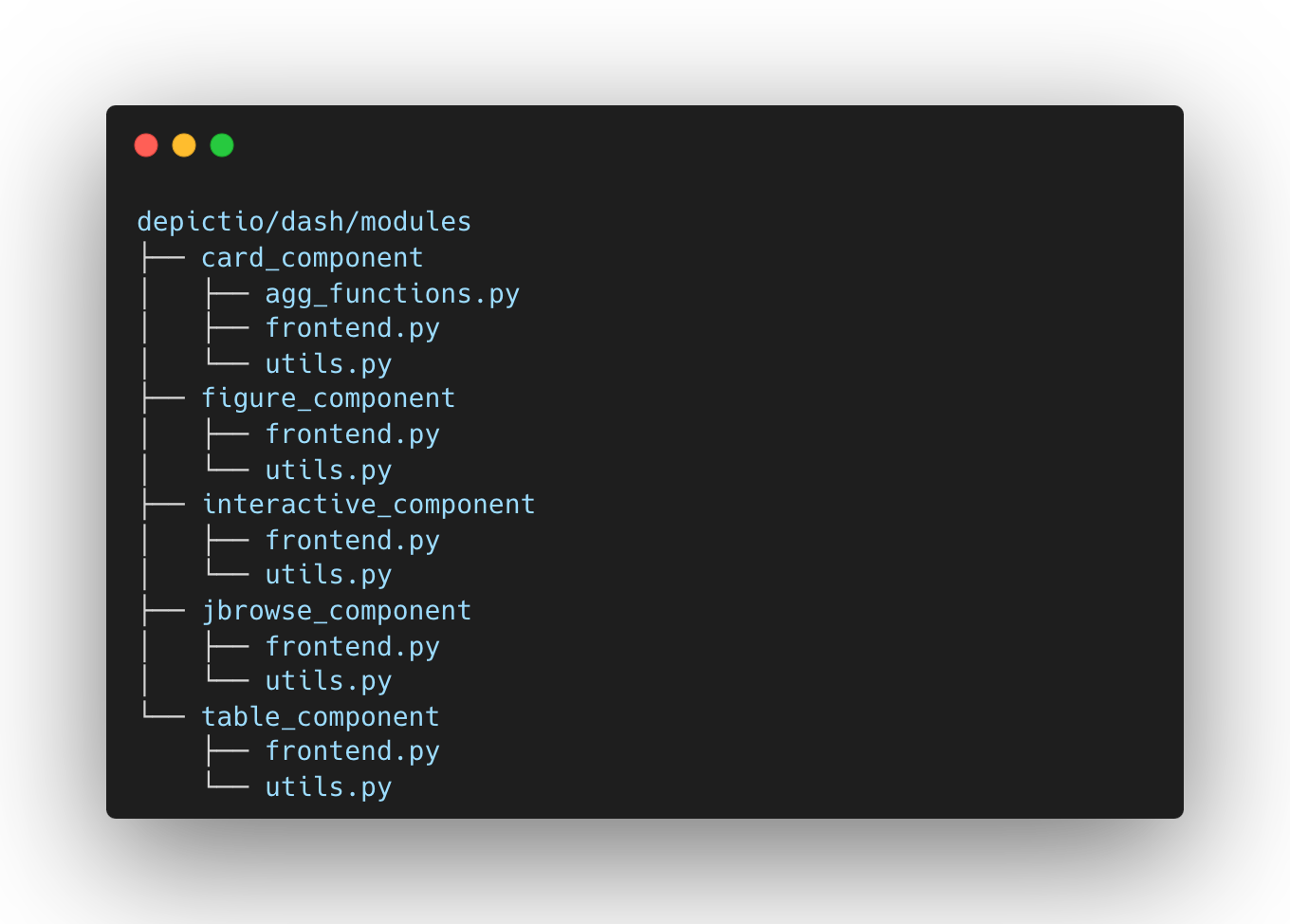Open utils.py under table_component
The image size is (1290, 924).
click(328, 787)
